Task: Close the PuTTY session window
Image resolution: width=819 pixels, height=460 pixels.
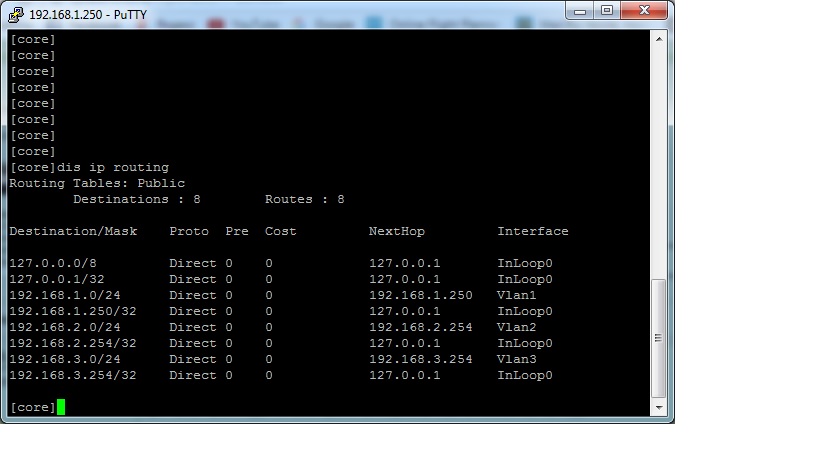Action: tap(644, 10)
